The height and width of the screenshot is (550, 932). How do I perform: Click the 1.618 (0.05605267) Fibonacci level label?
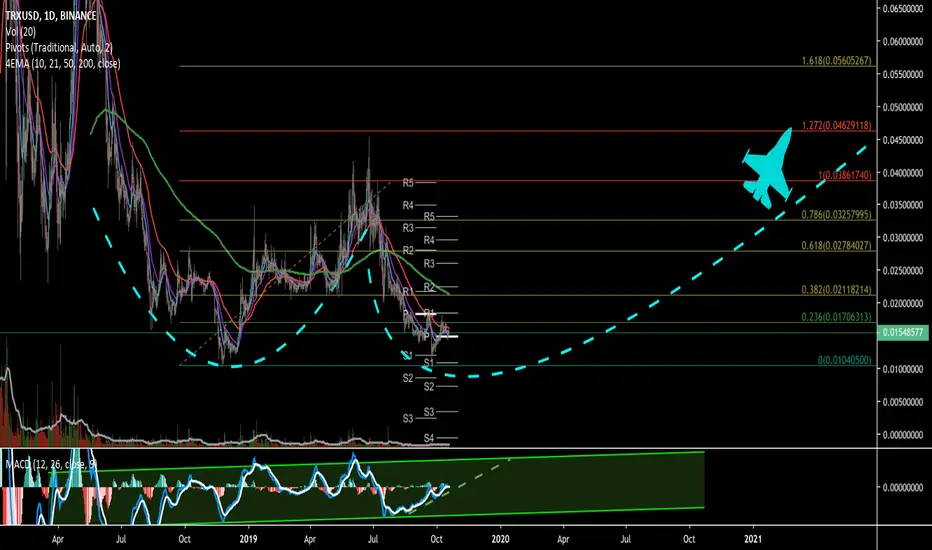(x=836, y=61)
